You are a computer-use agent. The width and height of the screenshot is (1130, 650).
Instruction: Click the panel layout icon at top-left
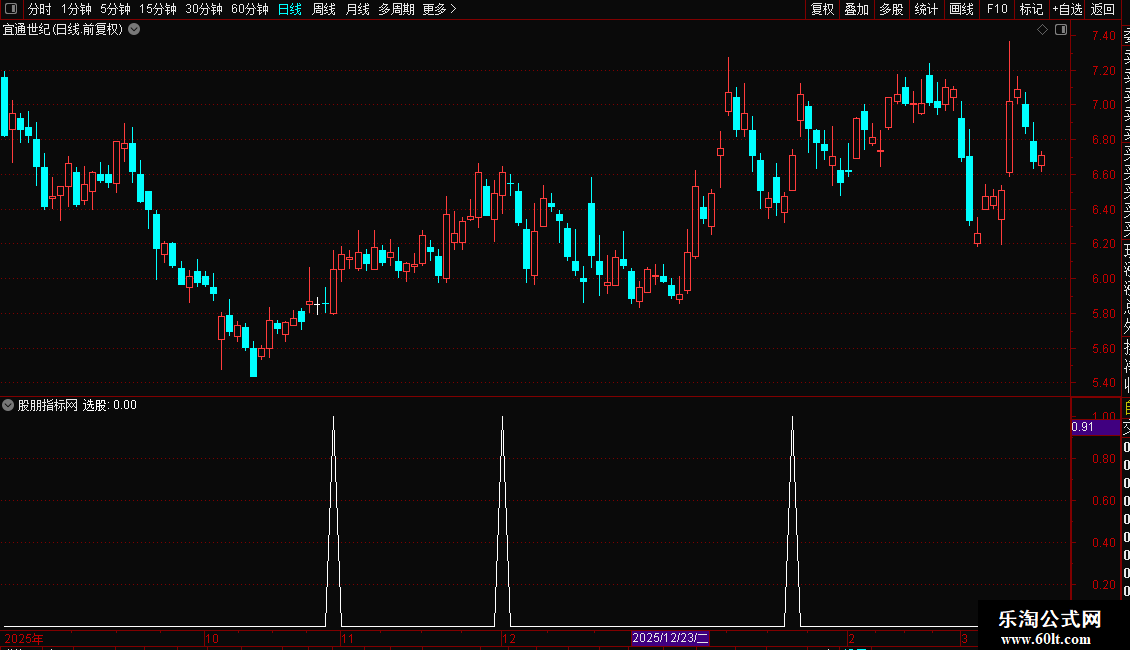11,9
